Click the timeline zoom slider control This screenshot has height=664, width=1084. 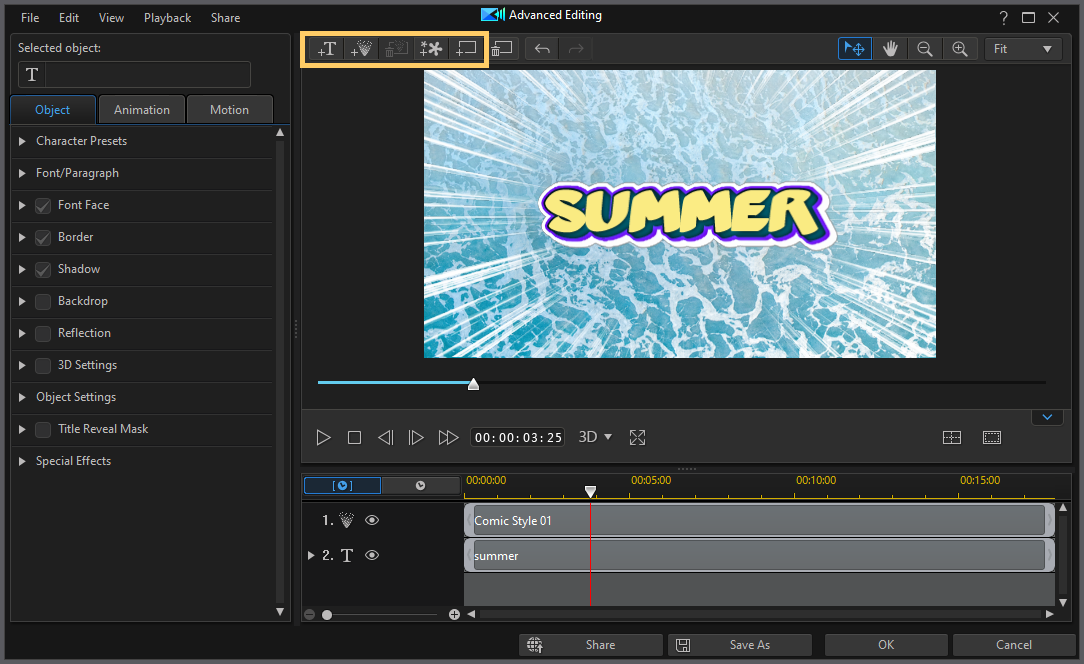pyautogui.click(x=327, y=614)
